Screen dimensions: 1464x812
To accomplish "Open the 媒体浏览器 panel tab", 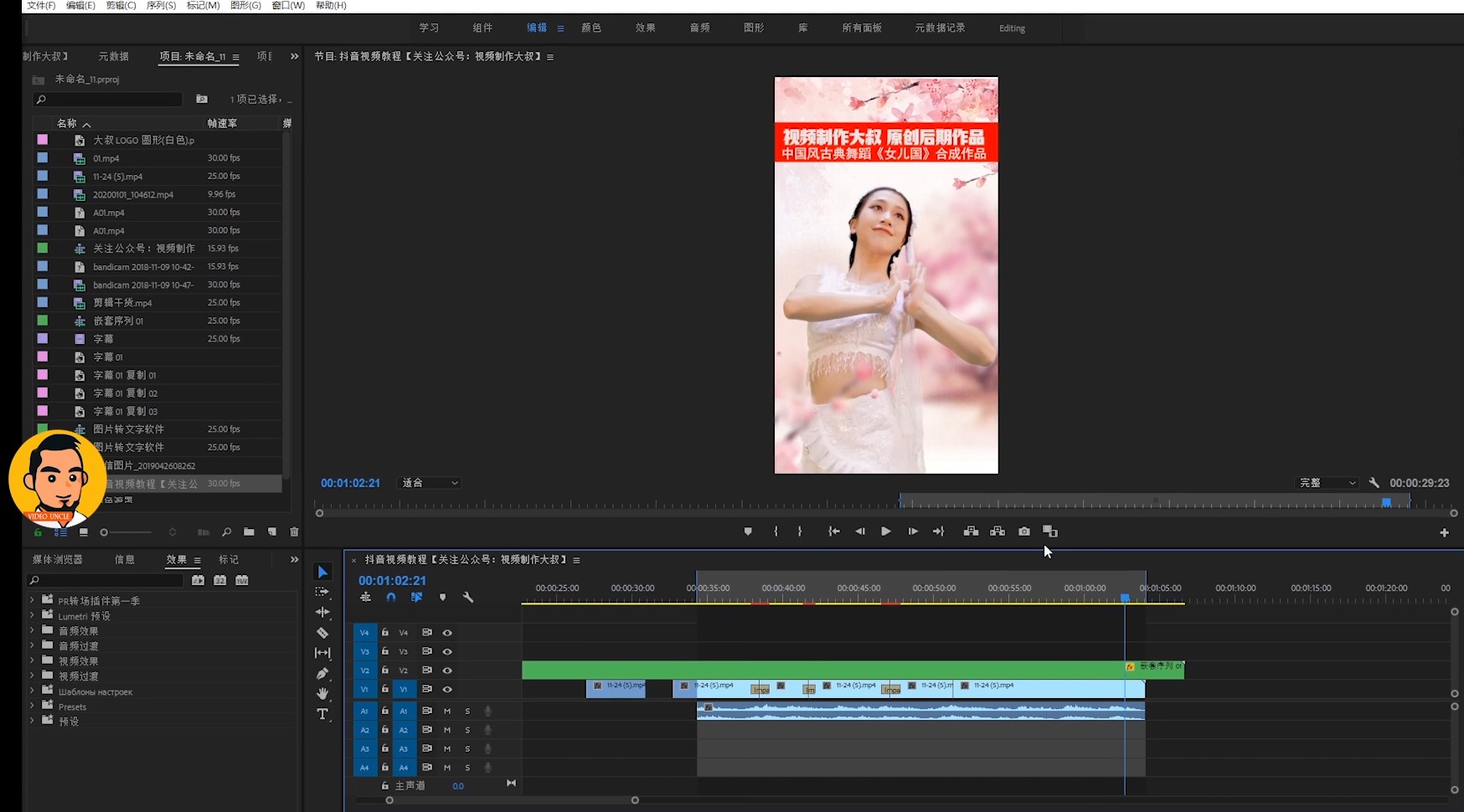I will (x=58, y=559).
